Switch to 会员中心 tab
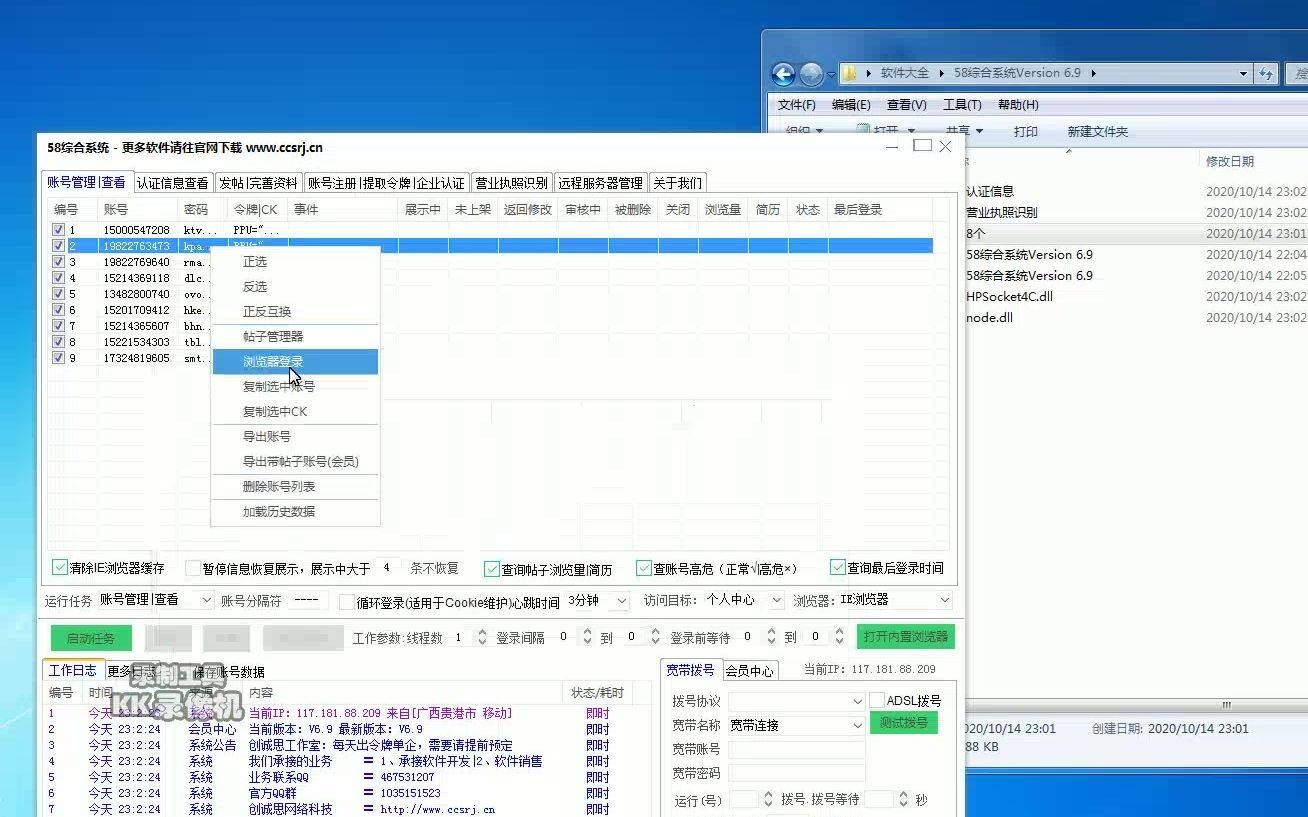 click(x=749, y=671)
